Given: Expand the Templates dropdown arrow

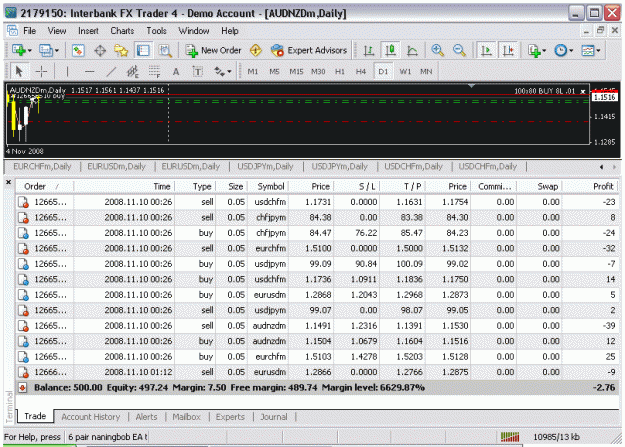Looking at the screenshot, I should [x=598, y=51].
